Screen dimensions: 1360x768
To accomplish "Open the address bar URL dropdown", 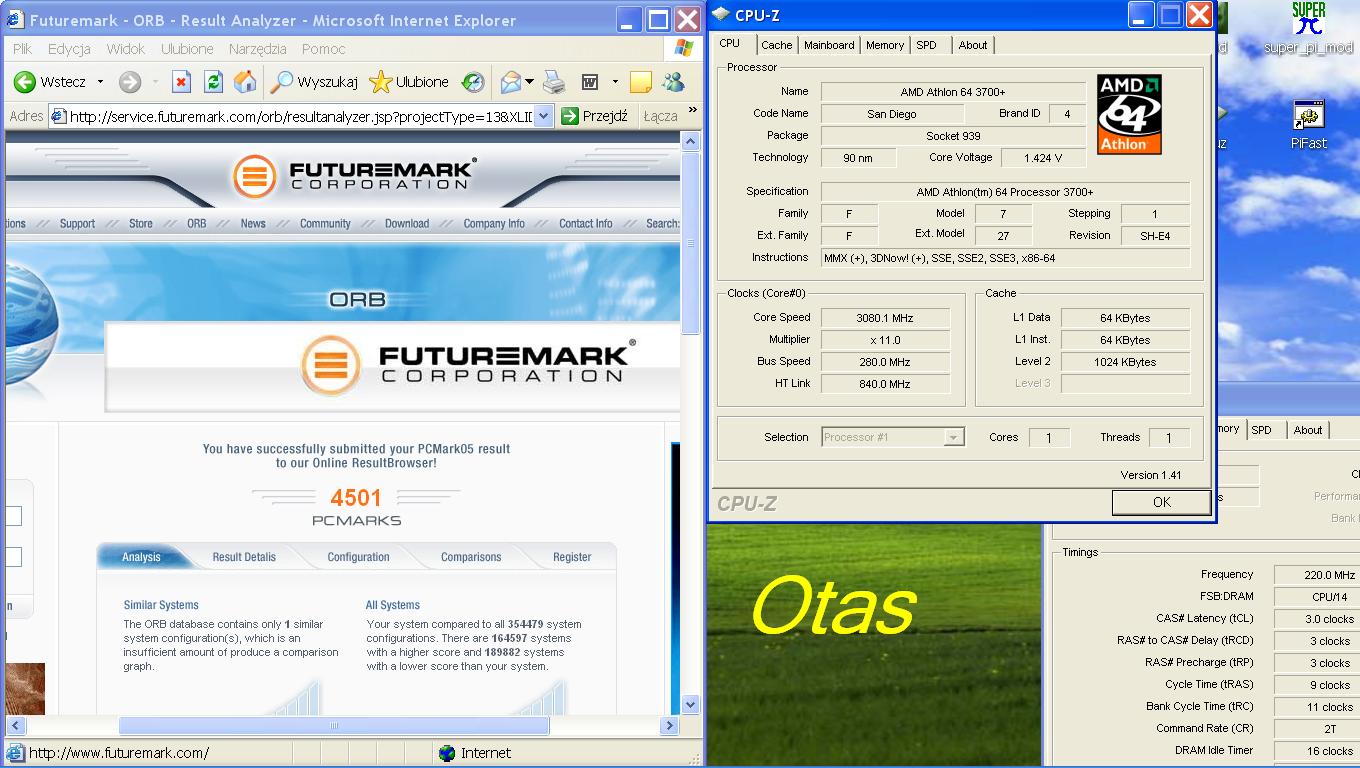I will 543,116.
